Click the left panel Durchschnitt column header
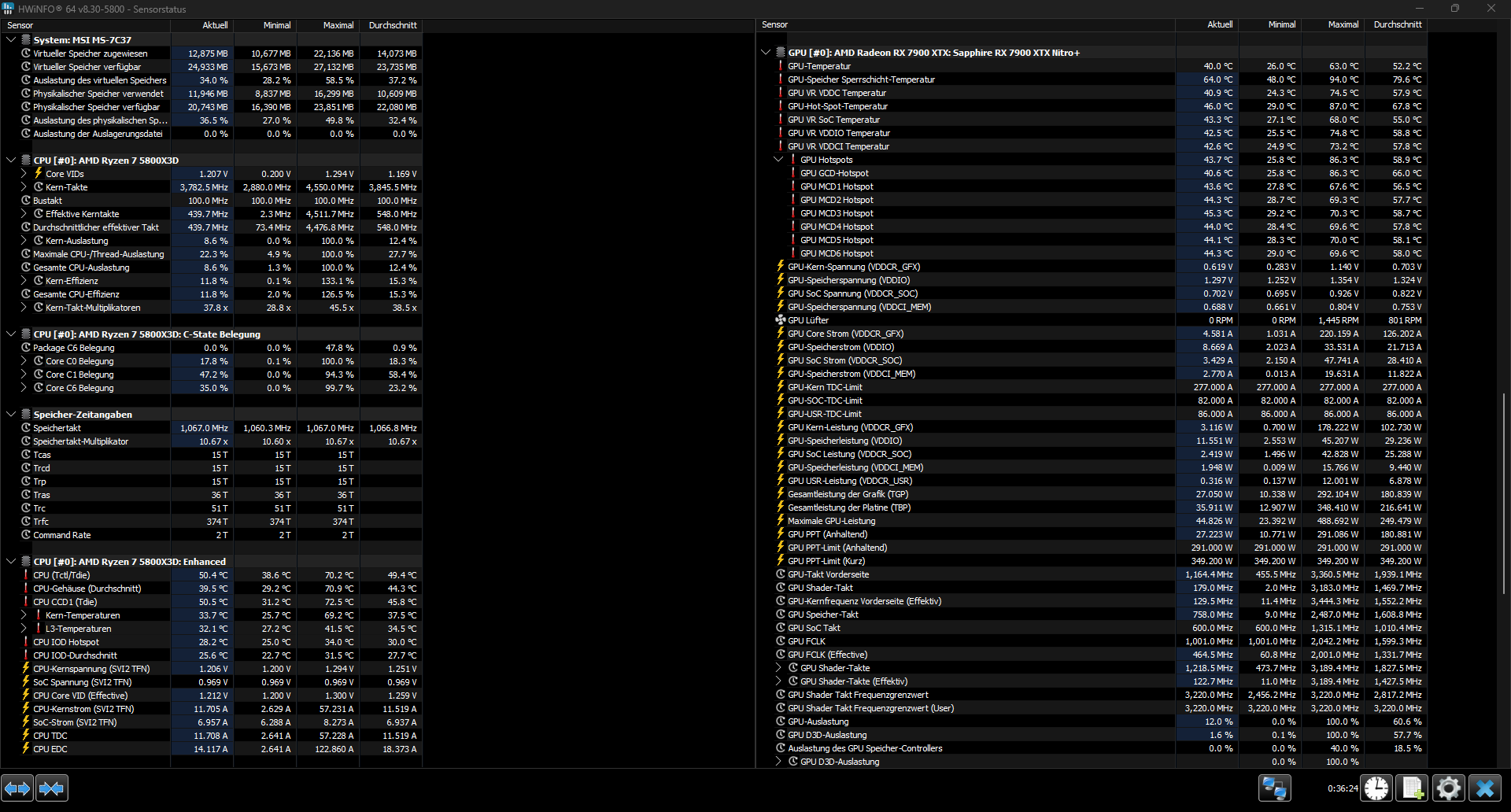 coord(391,25)
